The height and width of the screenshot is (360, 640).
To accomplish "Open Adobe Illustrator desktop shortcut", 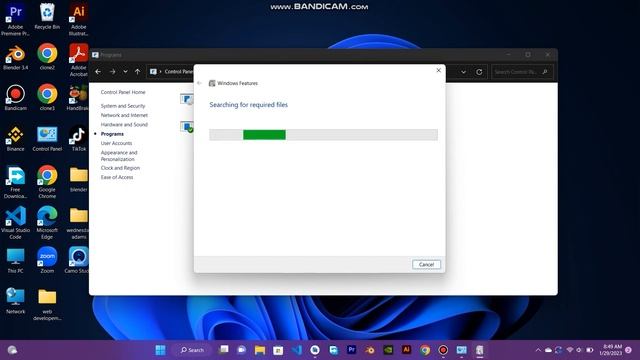I will [x=78, y=20].
